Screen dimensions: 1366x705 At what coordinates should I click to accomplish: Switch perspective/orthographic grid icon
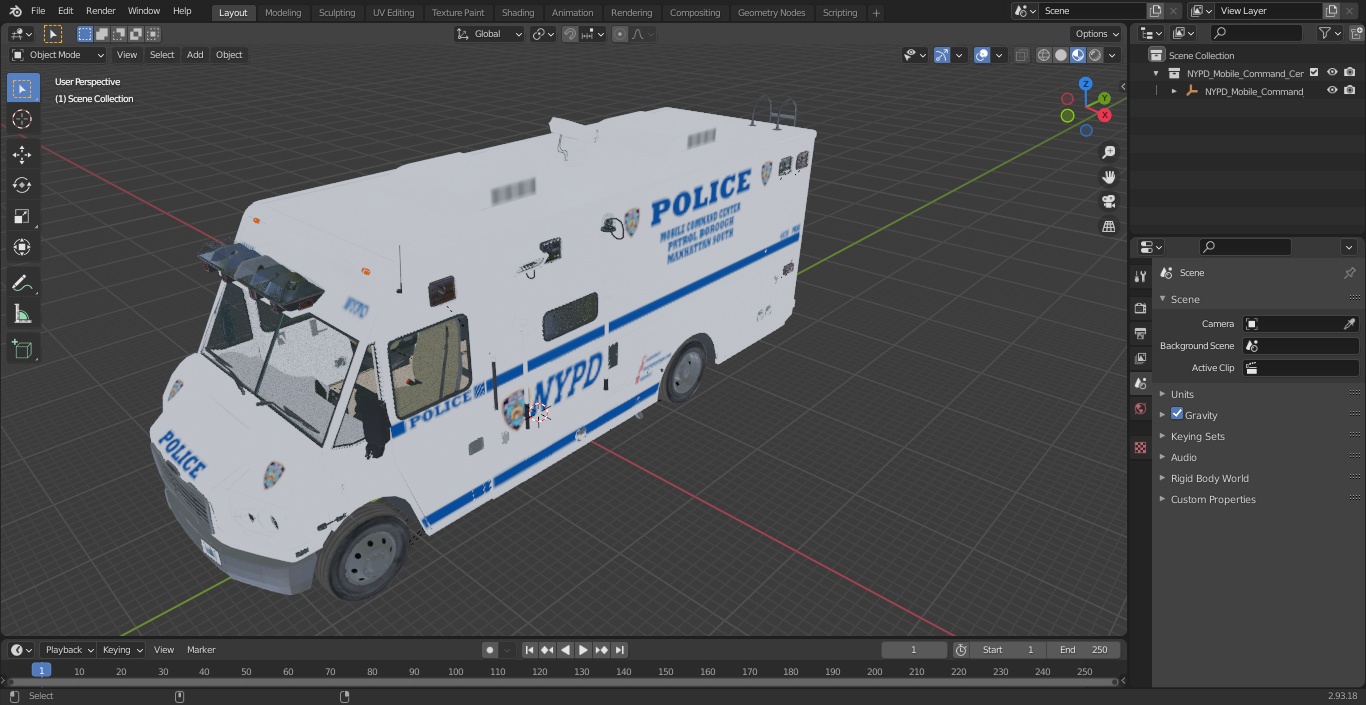tap(1108, 226)
